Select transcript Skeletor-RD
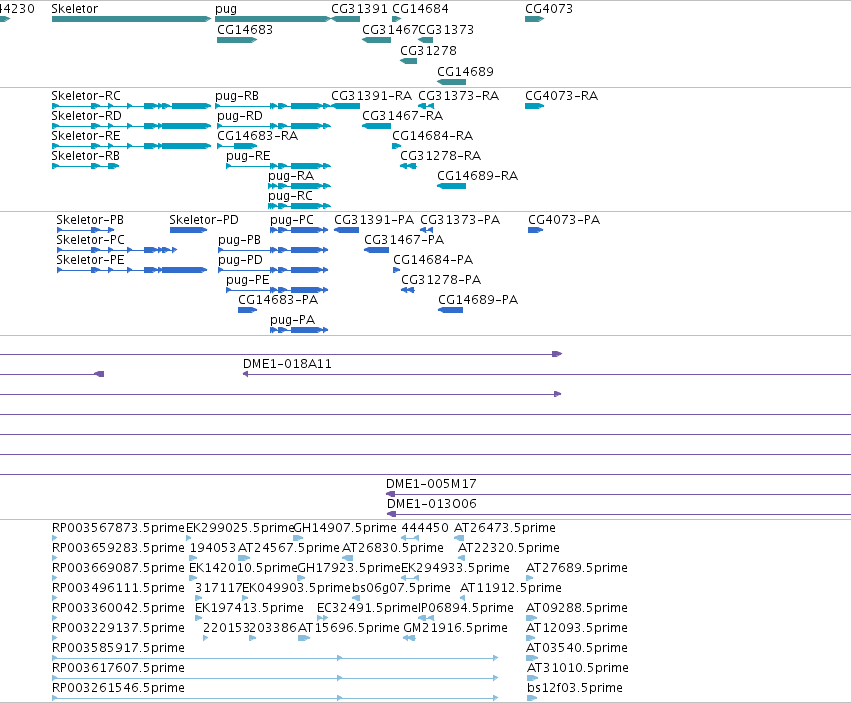The image size is (851, 703). point(86,116)
